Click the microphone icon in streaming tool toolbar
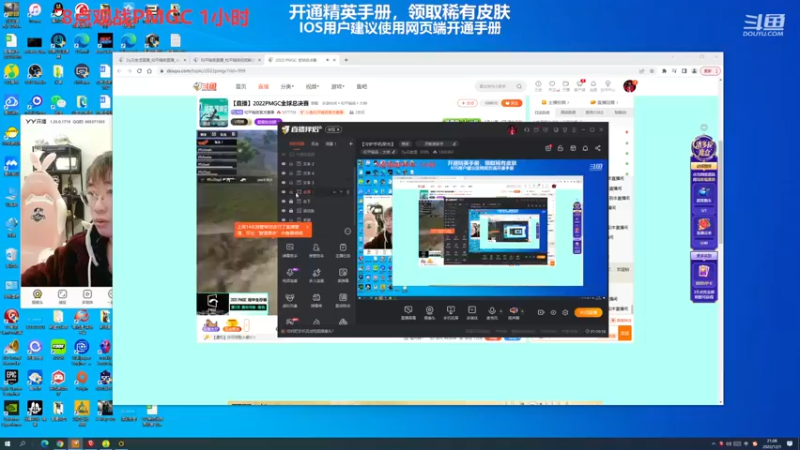The image size is (800, 450). (491, 310)
